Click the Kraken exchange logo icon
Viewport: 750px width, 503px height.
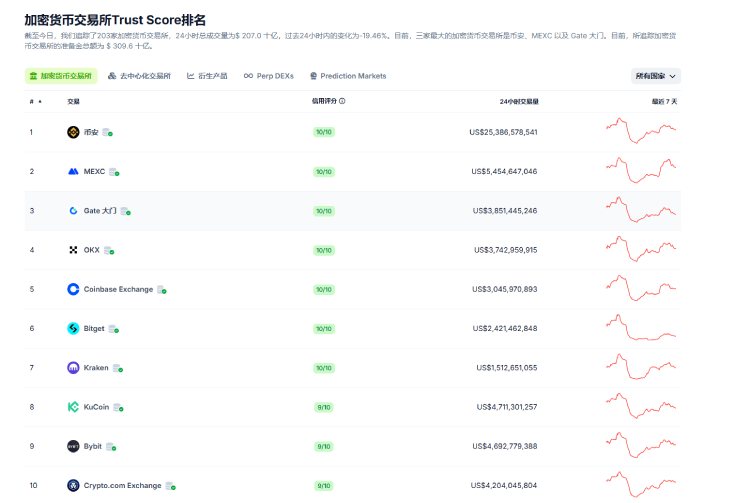tap(73, 368)
